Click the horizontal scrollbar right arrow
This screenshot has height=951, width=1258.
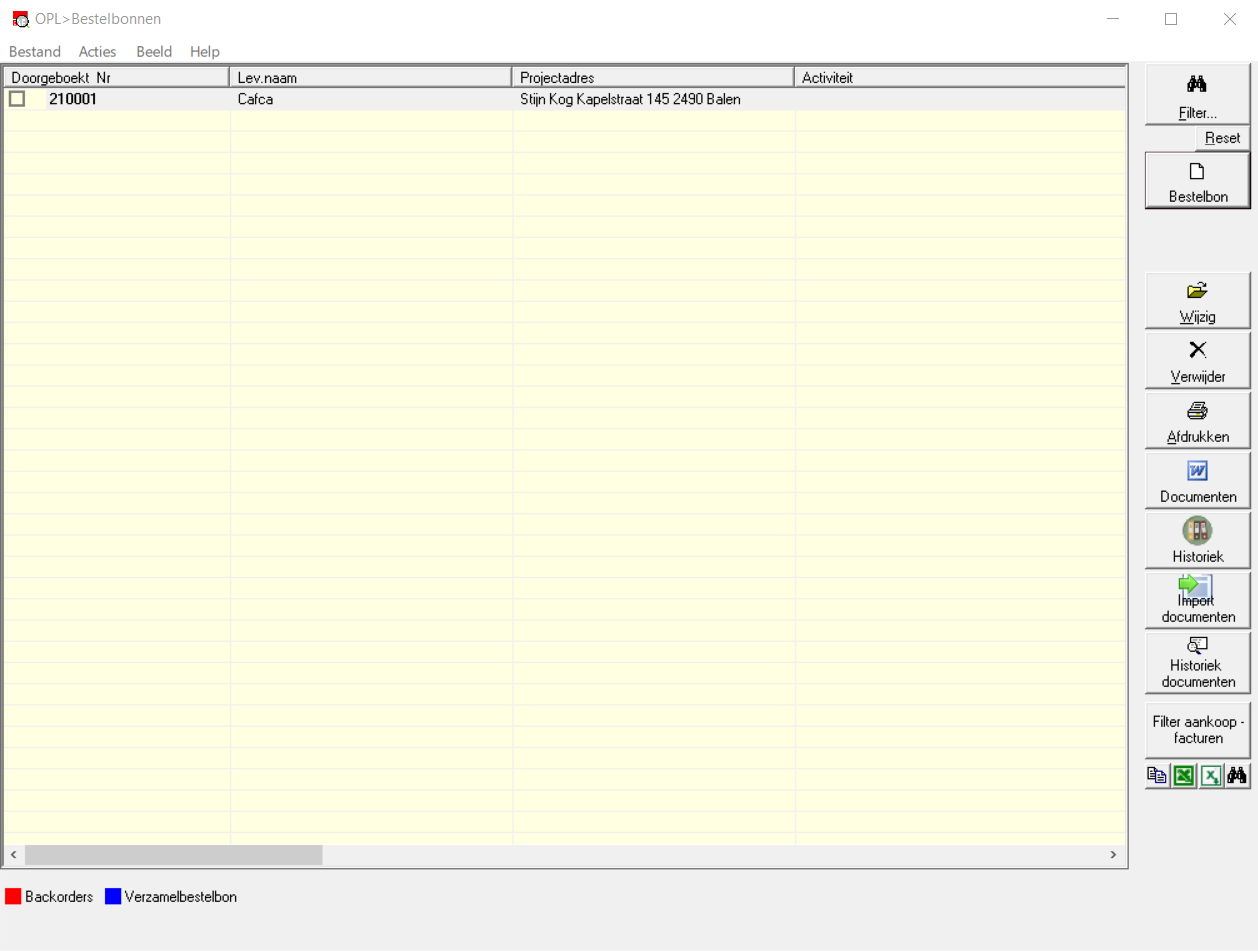(1113, 855)
